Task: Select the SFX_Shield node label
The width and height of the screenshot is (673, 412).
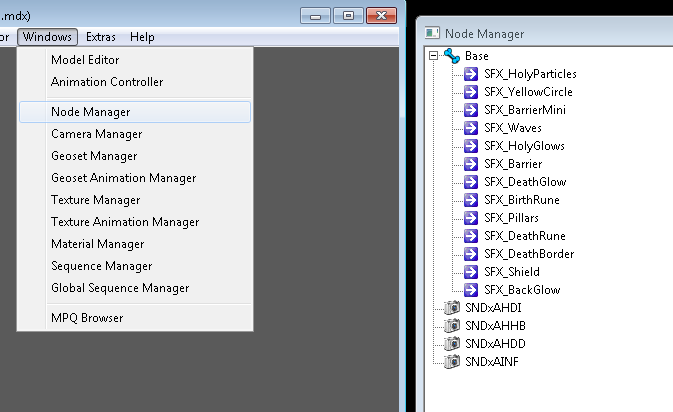Action: pyautogui.click(x=512, y=272)
